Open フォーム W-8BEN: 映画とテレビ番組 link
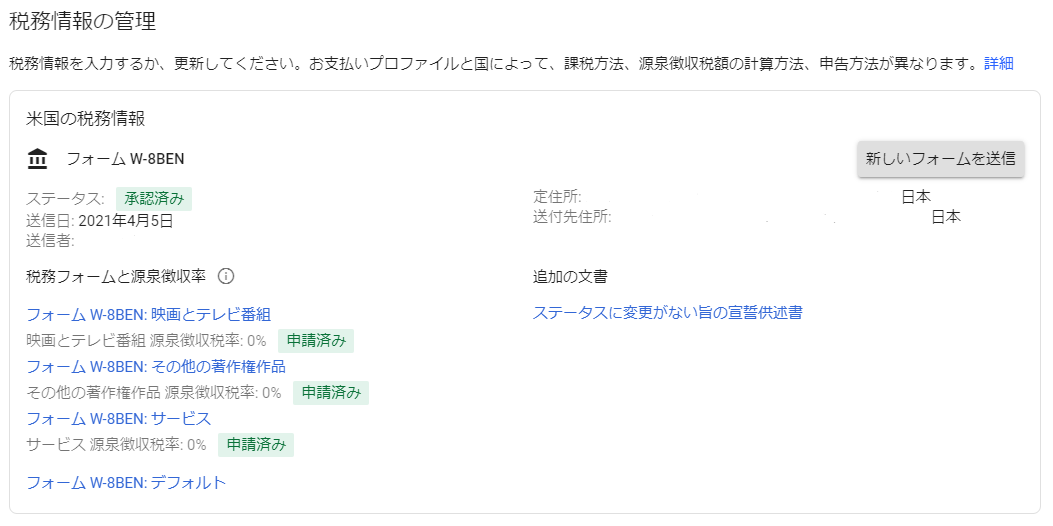This screenshot has width=1053, height=526. [x=148, y=314]
